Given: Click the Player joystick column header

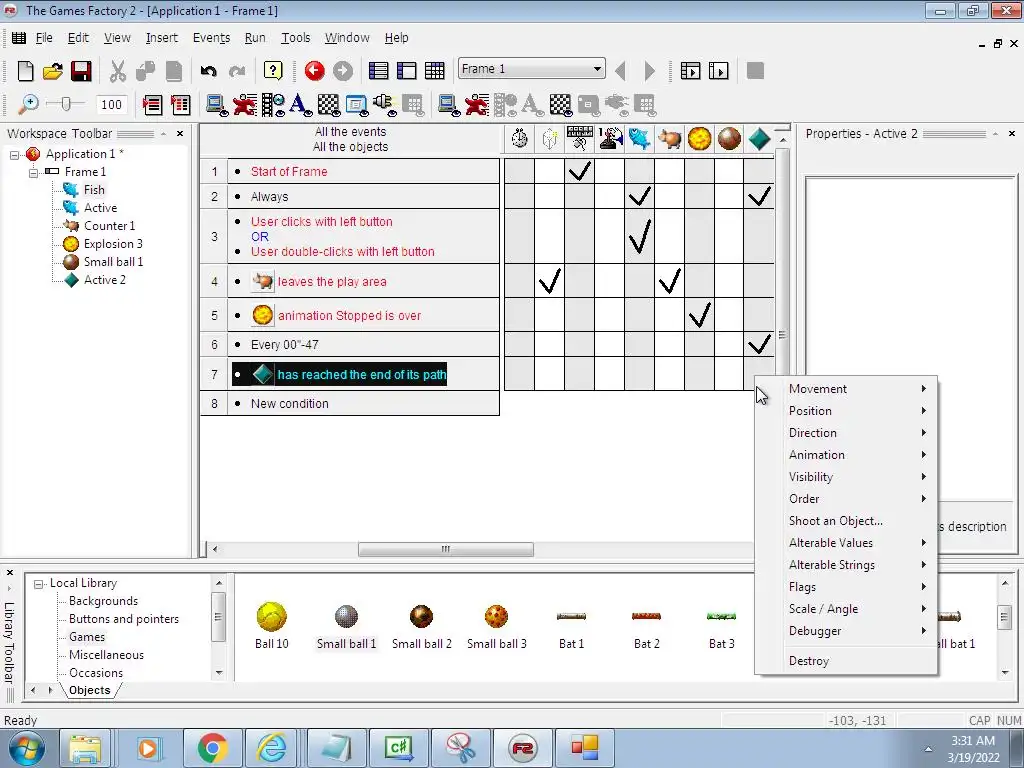Looking at the screenshot, I should point(609,138).
